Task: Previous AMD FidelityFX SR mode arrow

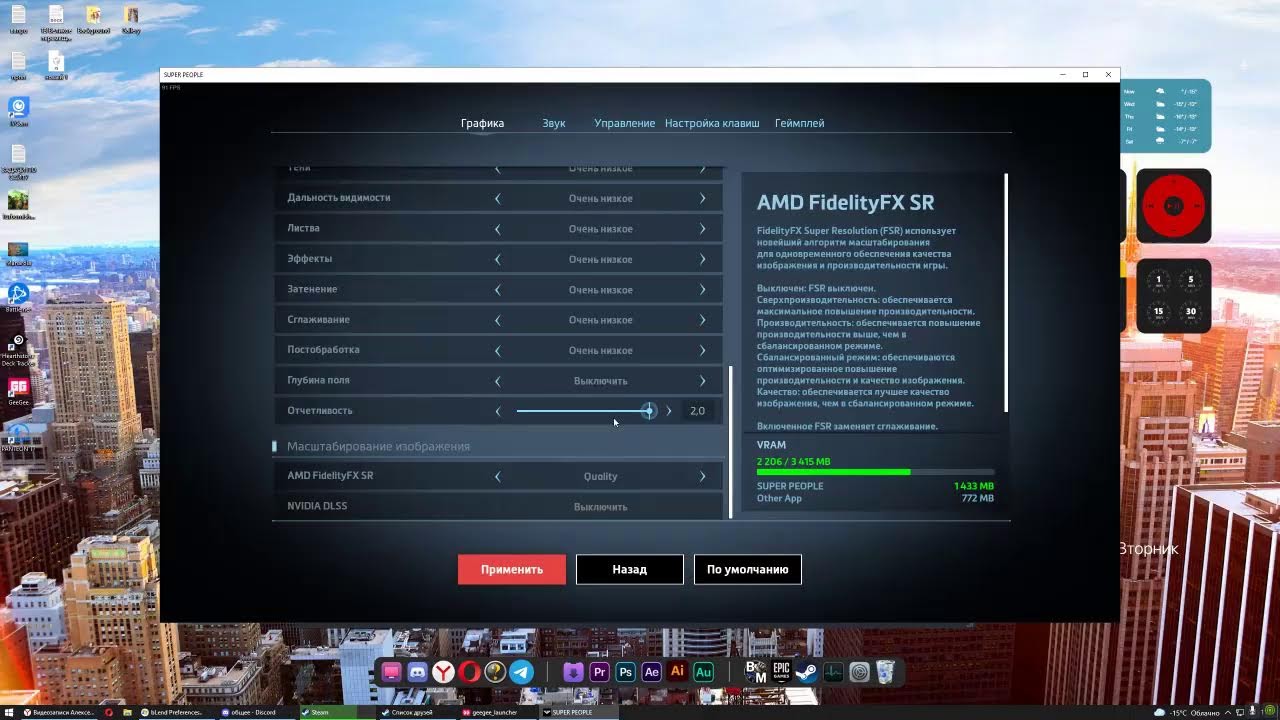Action: 498,477
